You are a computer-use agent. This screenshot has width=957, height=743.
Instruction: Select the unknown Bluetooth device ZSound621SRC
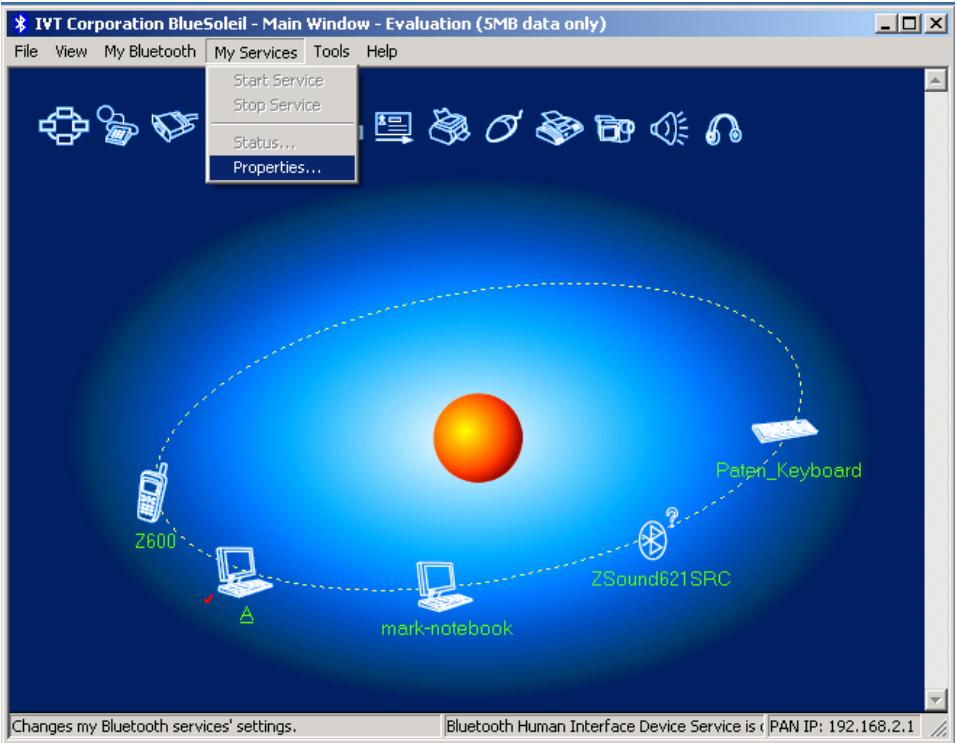point(657,534)
